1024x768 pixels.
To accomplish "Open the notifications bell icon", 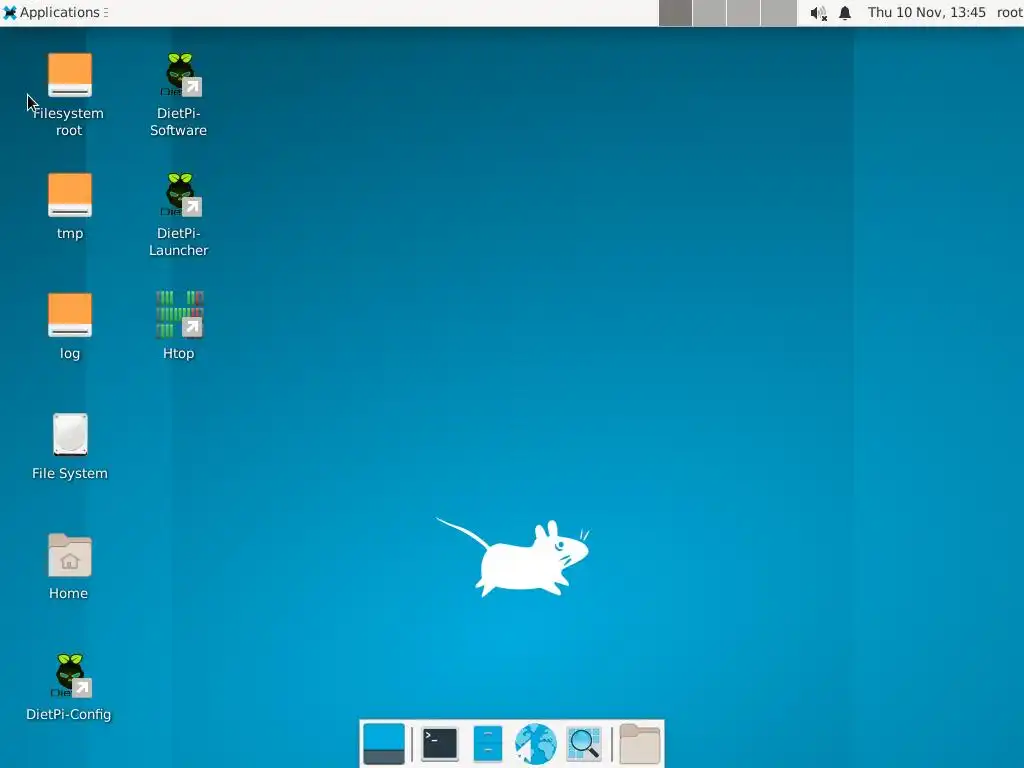I will point(845,13).
